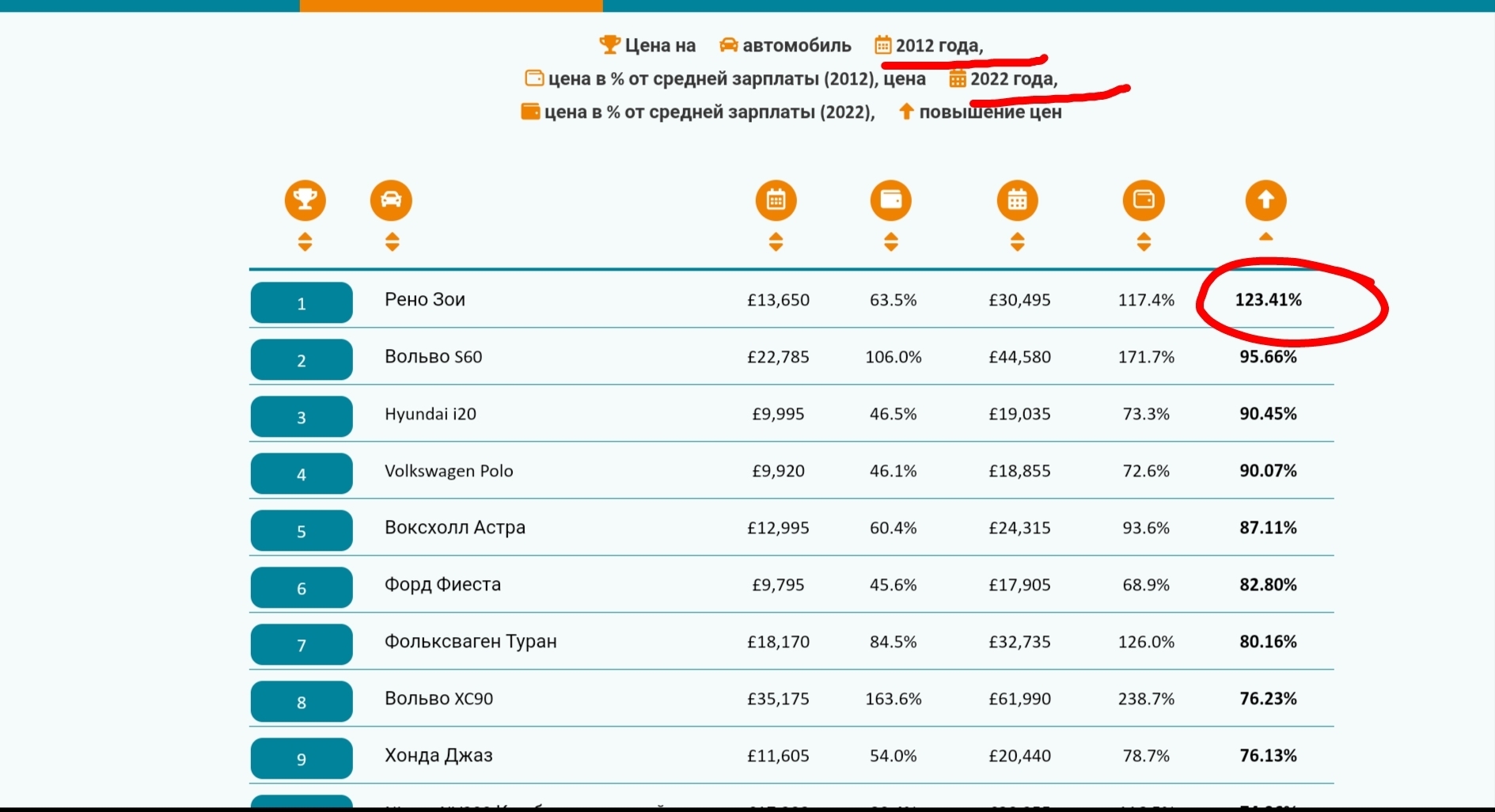
Task: Click the Вольво S60 car name
Action: (x=433, y=357)
